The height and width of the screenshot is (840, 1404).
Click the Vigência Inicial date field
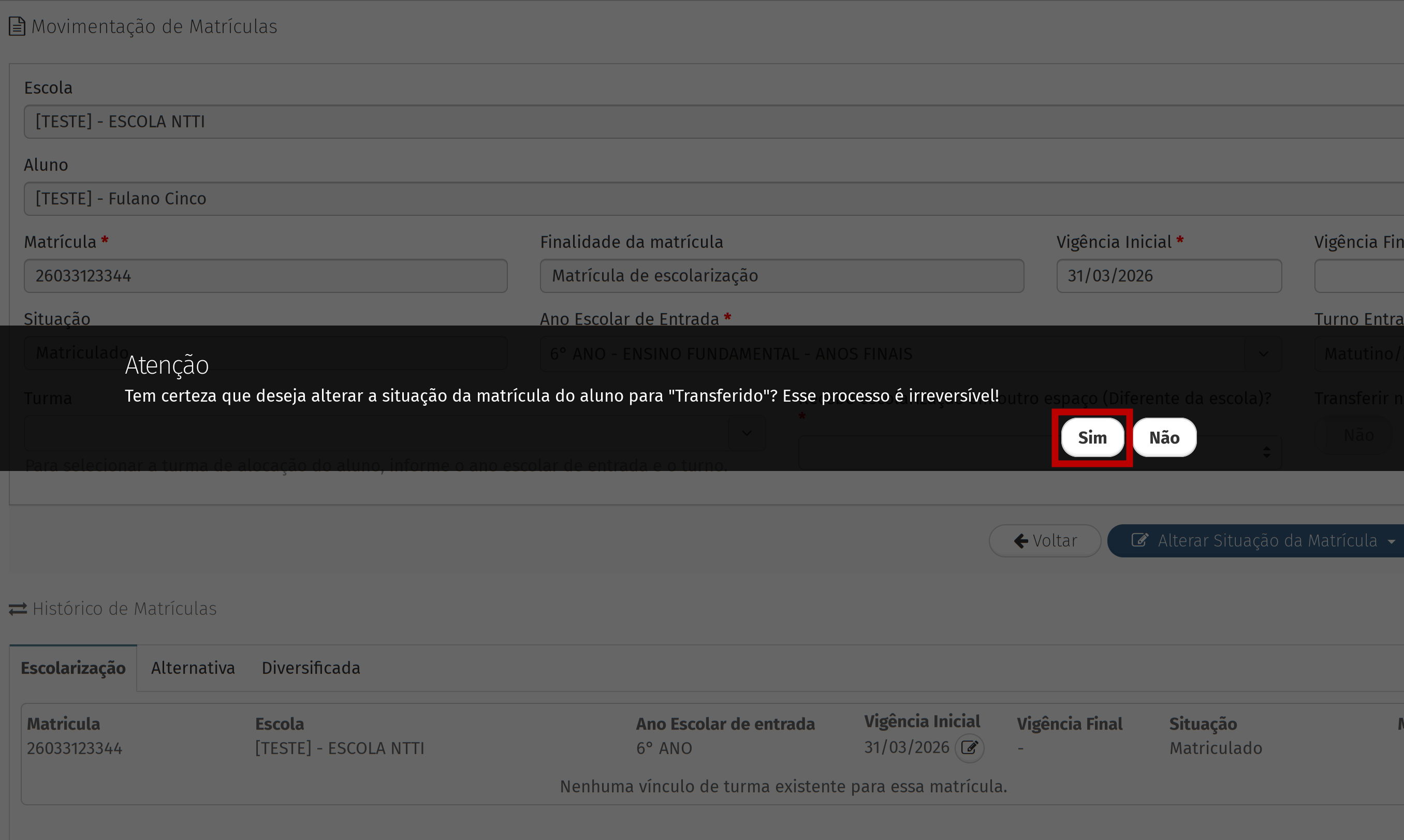coord(1168,276)
